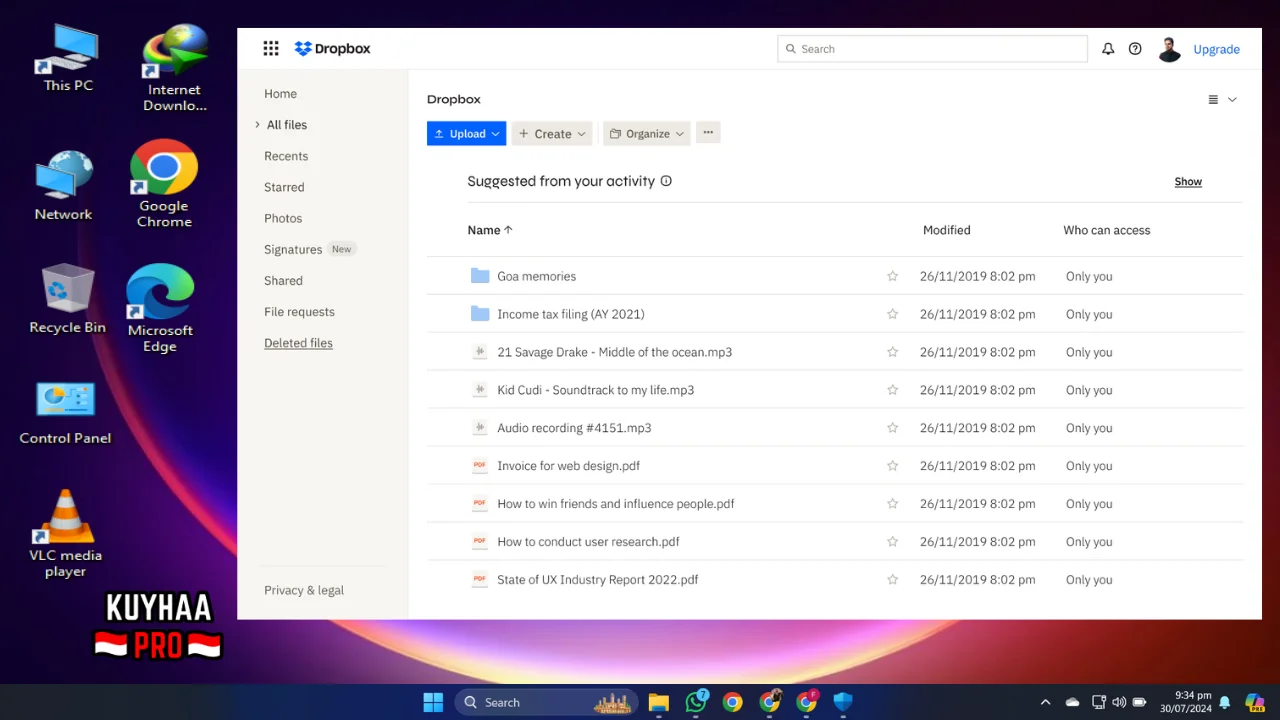Open WhatsApp from taskbar
This screenshot has height=720, width=1280.
[696, 702]
